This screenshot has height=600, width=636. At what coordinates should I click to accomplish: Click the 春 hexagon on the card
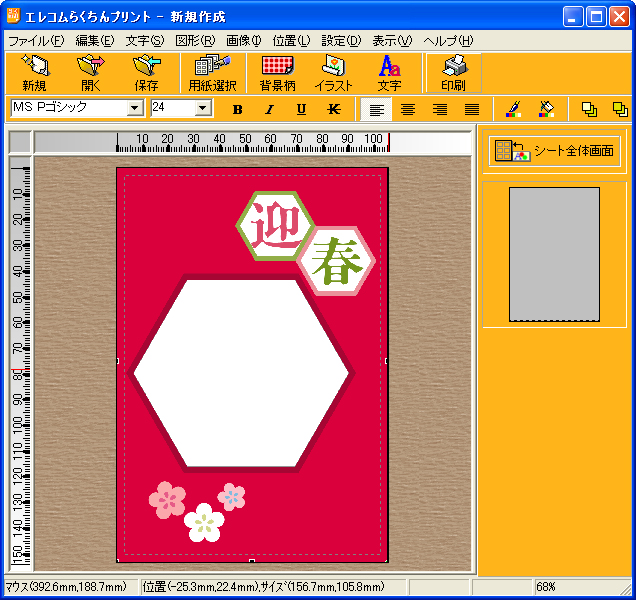337,261
